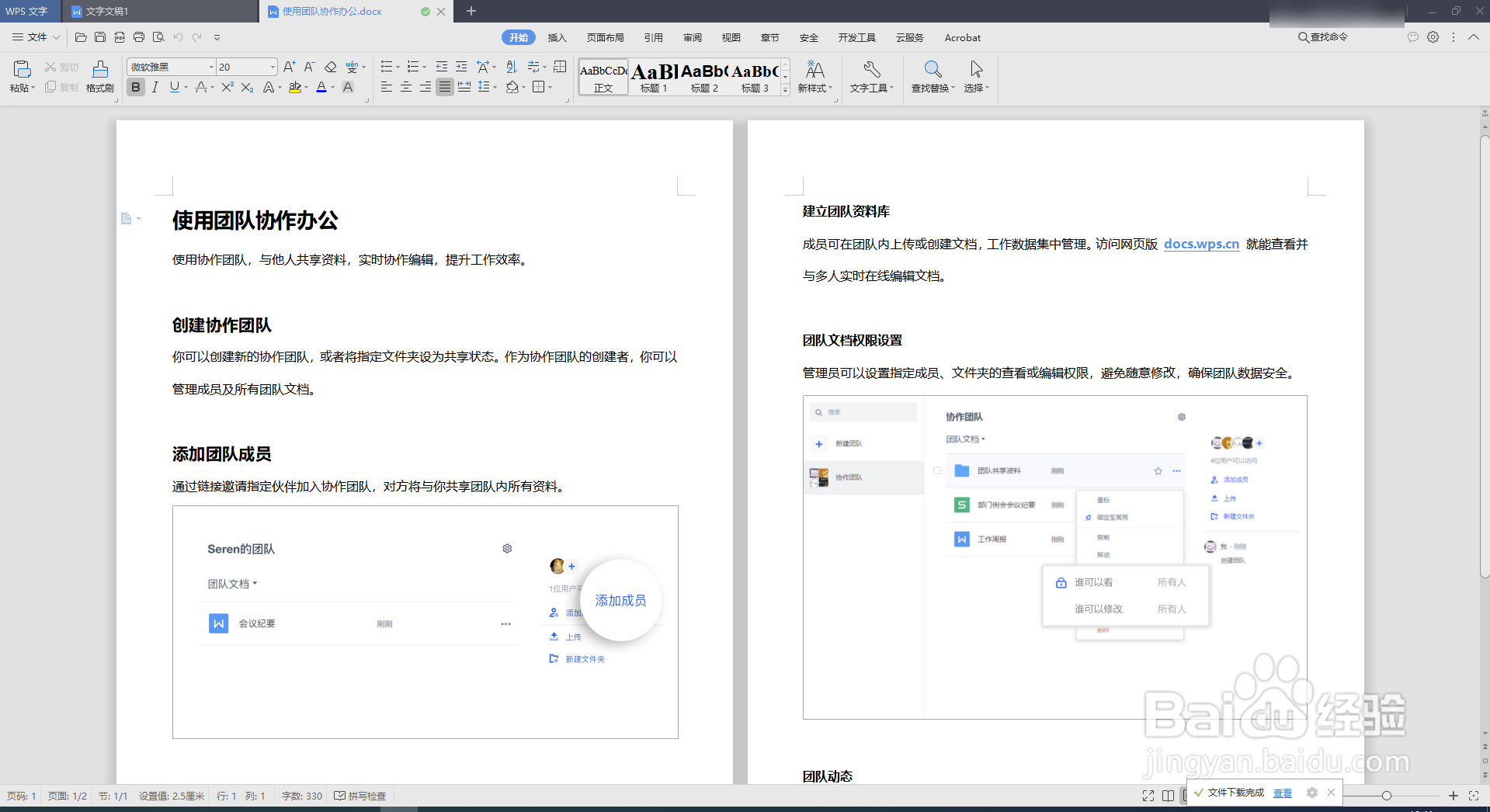Apply the 标题 1 heading style
Viewport: 1490px width, 812px height.
pyautogui.click(x=654, y=77)
